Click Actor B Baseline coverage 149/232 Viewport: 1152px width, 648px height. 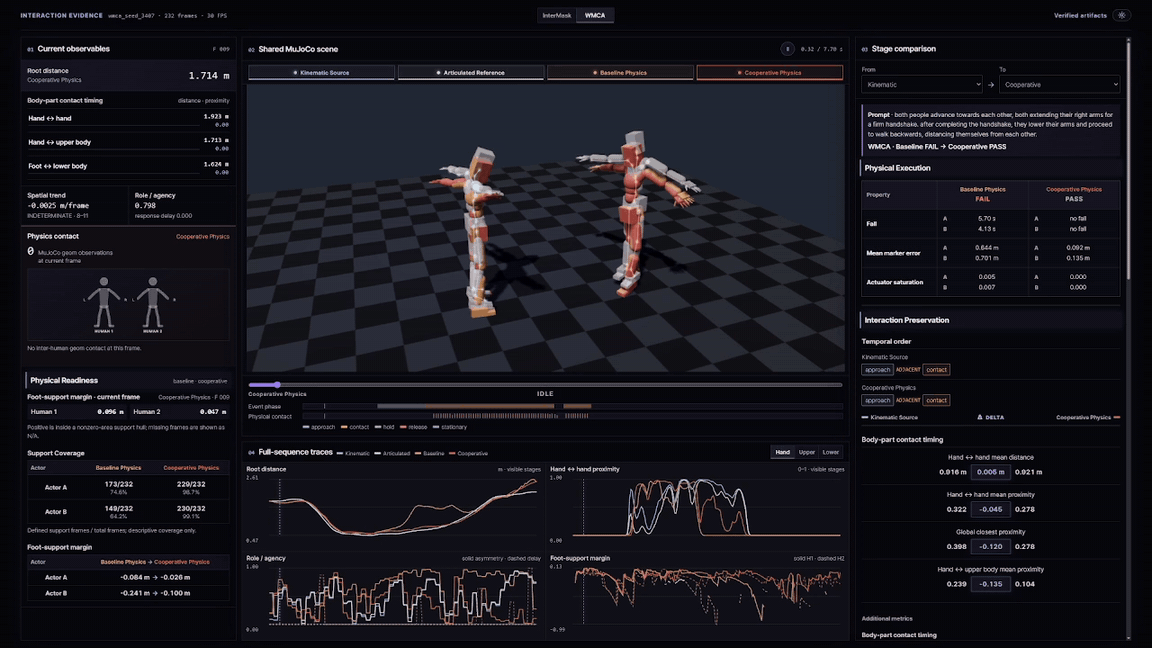tap(118, 508)
